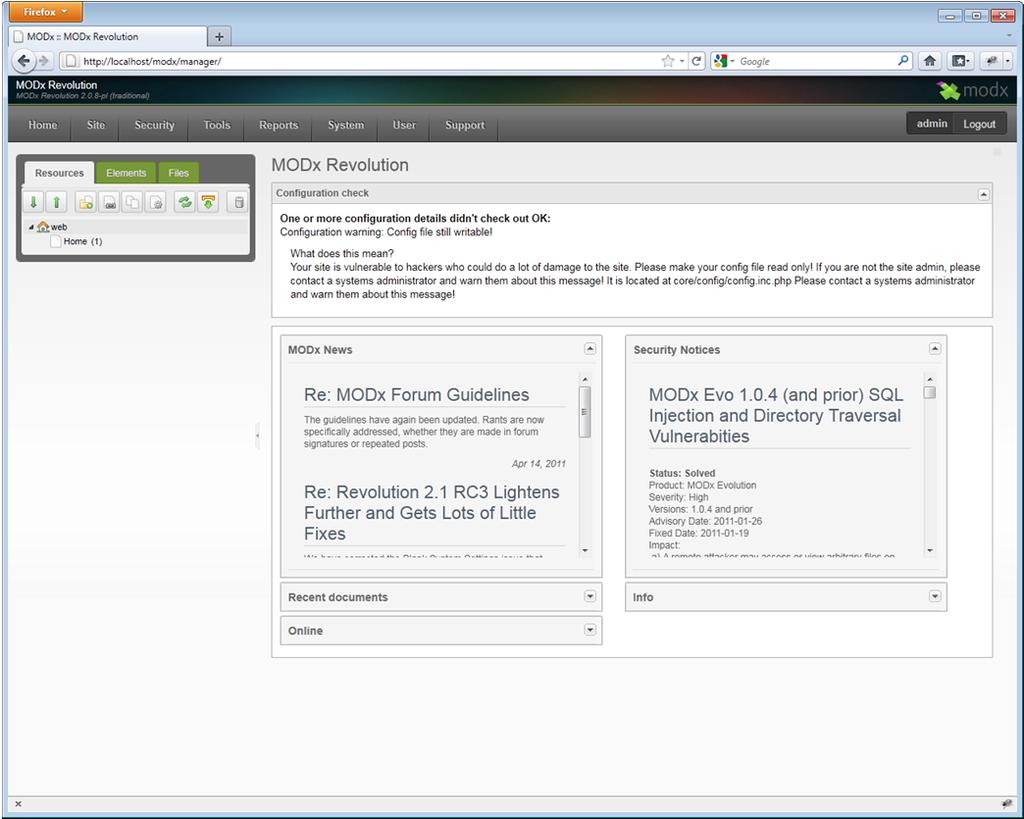
Task: Expand all tree nodes with green down arrow
Action: pos(33,202)
